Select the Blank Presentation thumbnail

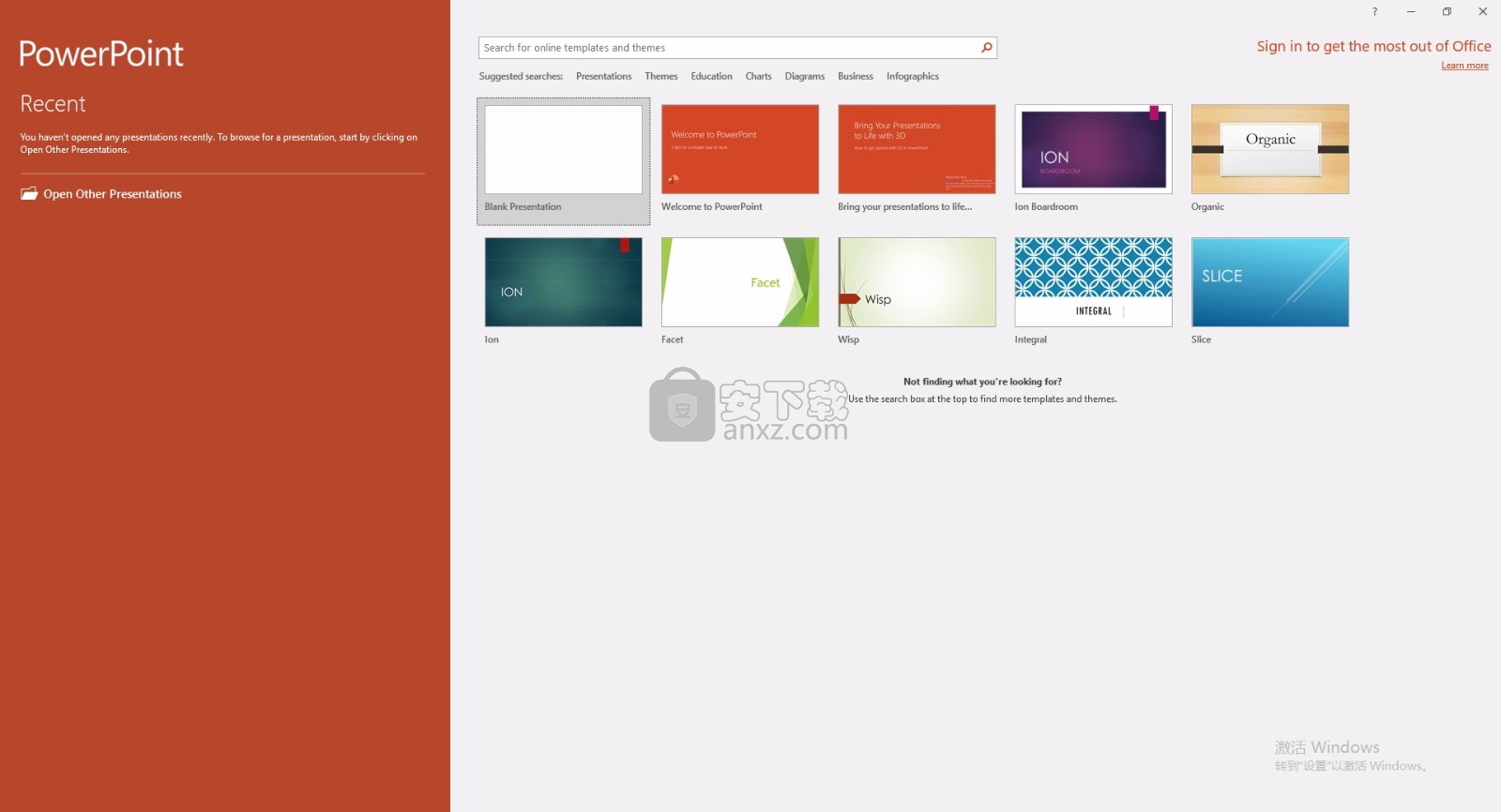[563, 149]
